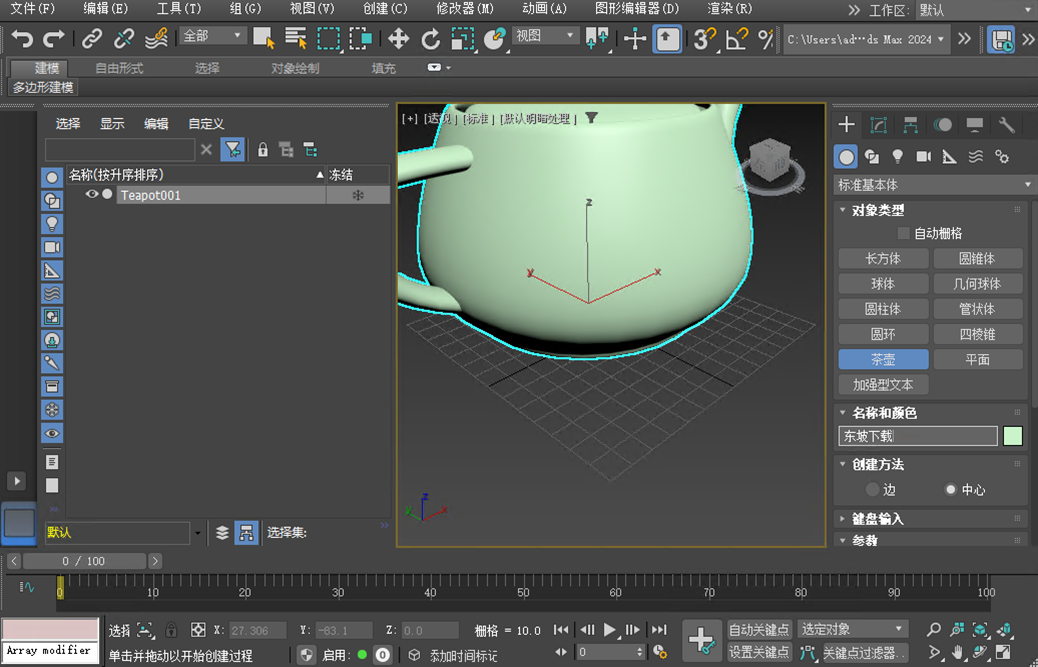Open Select by Name tool
1038x667 pixels.
296,39
